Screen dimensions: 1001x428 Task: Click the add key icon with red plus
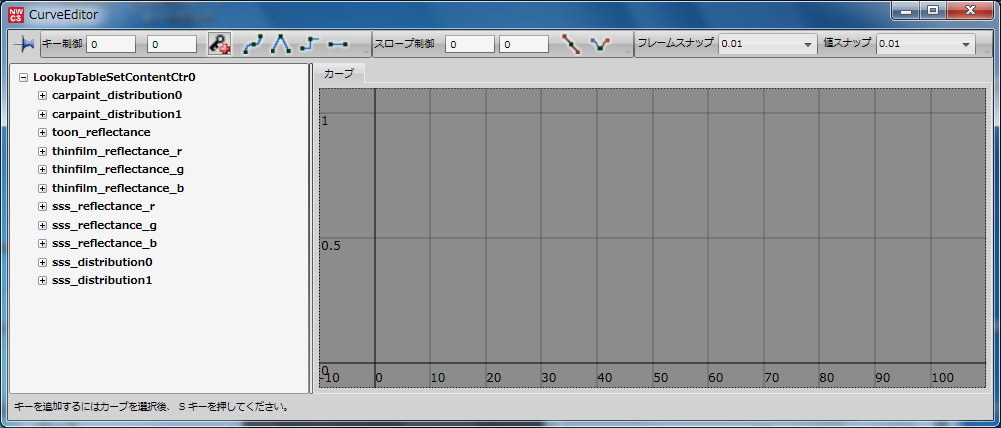click(x=219, y=44)
